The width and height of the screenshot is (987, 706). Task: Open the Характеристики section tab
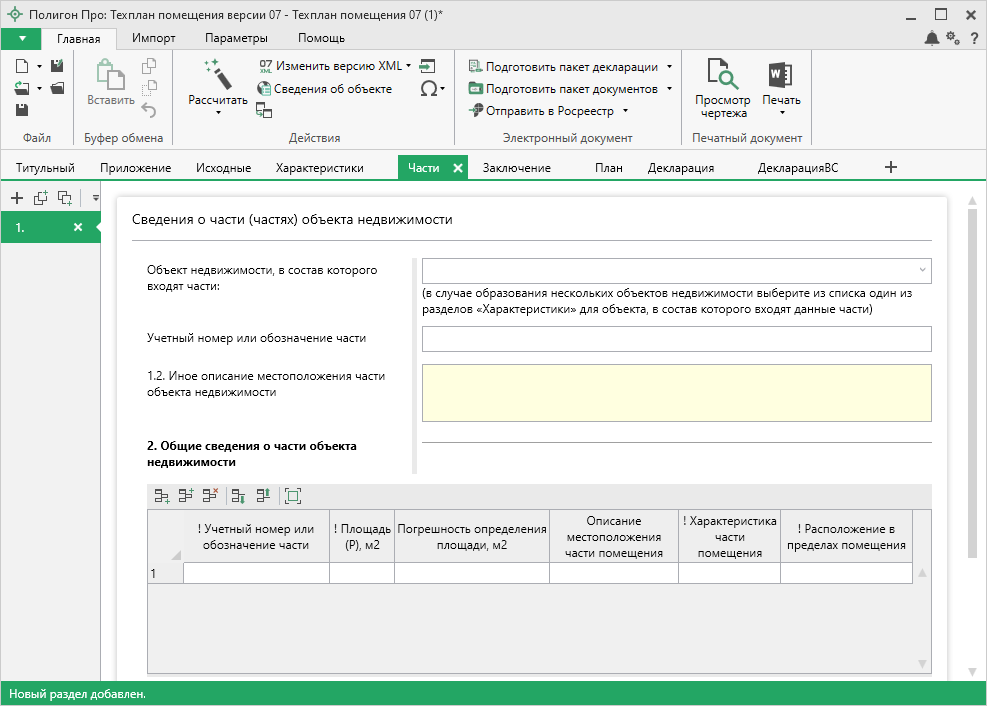[319, 168]
